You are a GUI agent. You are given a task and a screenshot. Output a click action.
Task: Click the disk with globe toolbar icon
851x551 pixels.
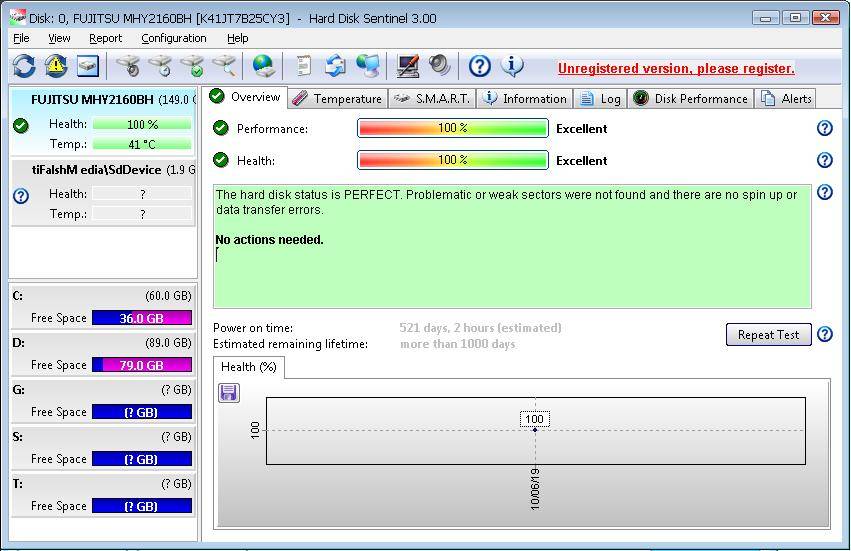pyautogui.click(x=263, y=66)
